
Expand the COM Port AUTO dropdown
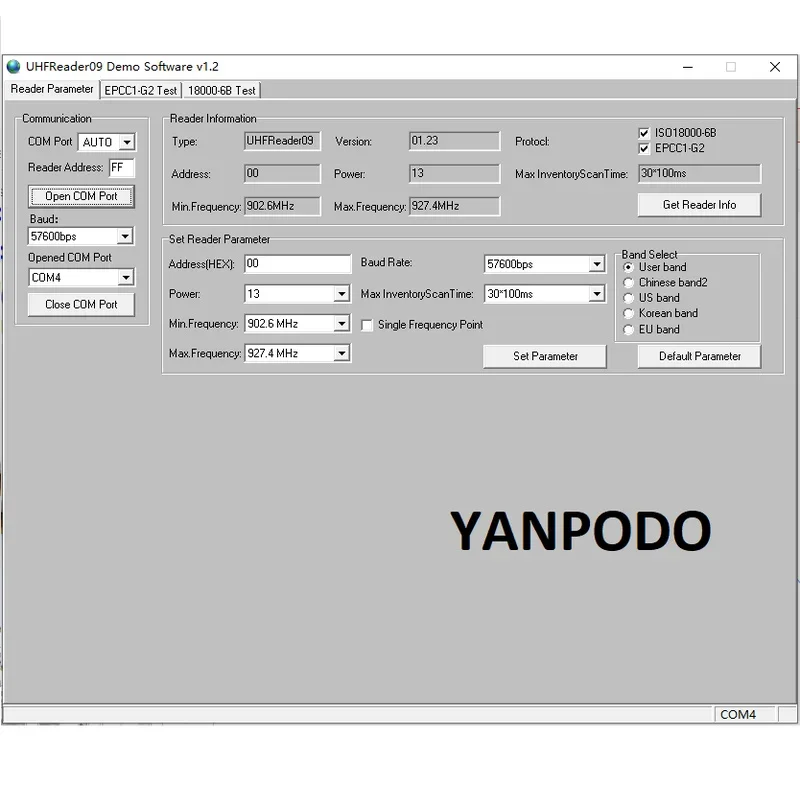point(127,142)
